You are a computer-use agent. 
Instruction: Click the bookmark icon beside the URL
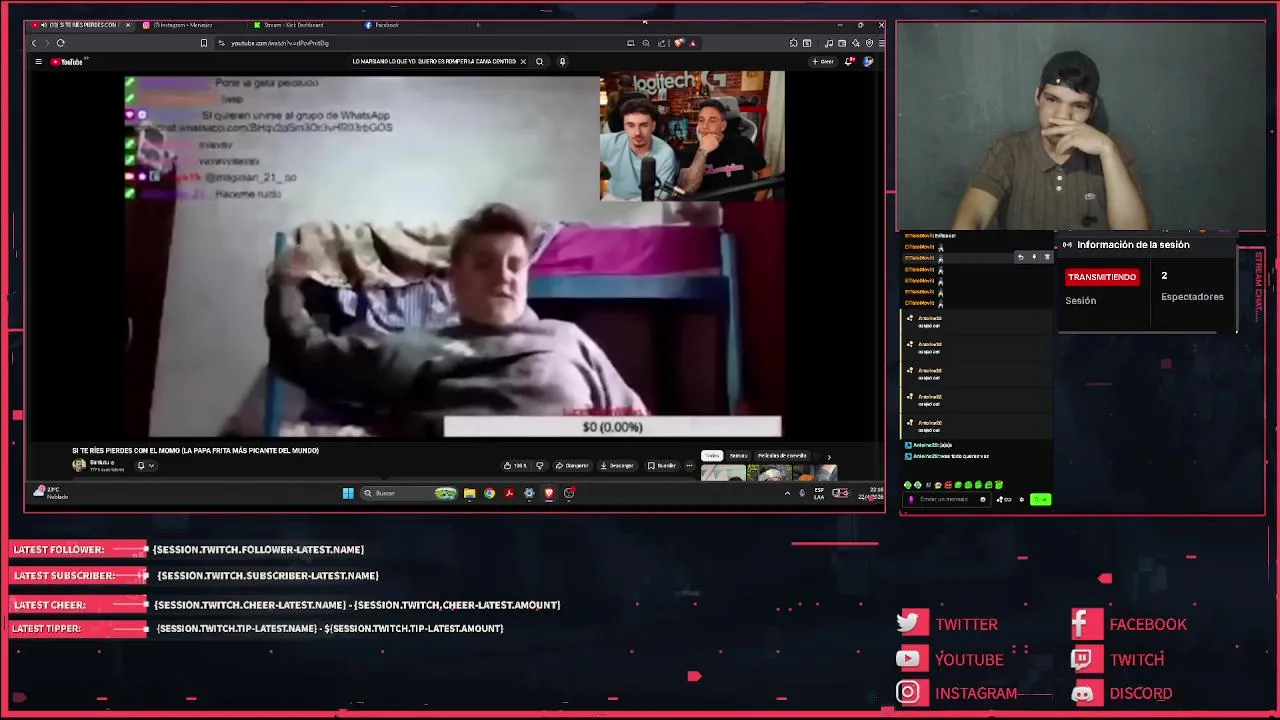point(204,43)
